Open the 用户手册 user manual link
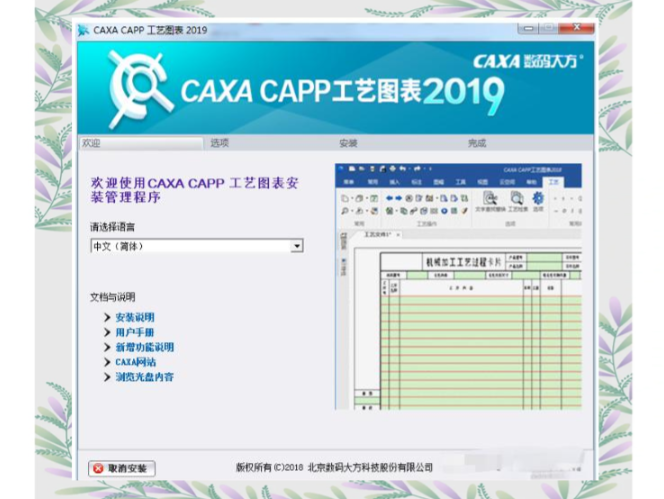This screenshot has width=664, height=499. click(x=135, y=332)
